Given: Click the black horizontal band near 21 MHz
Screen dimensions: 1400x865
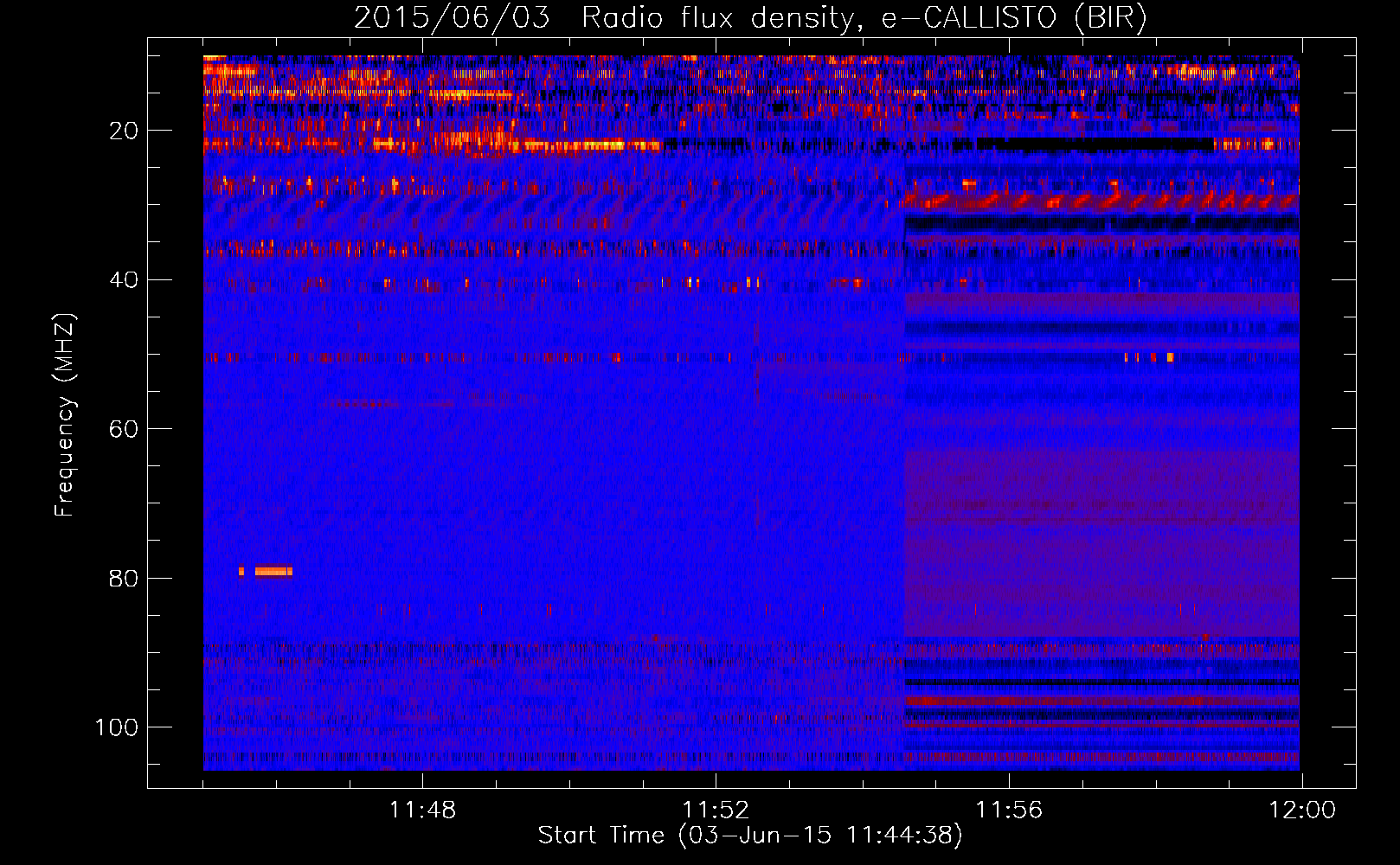Looking at the screenshot, I should coord(1095,144).
